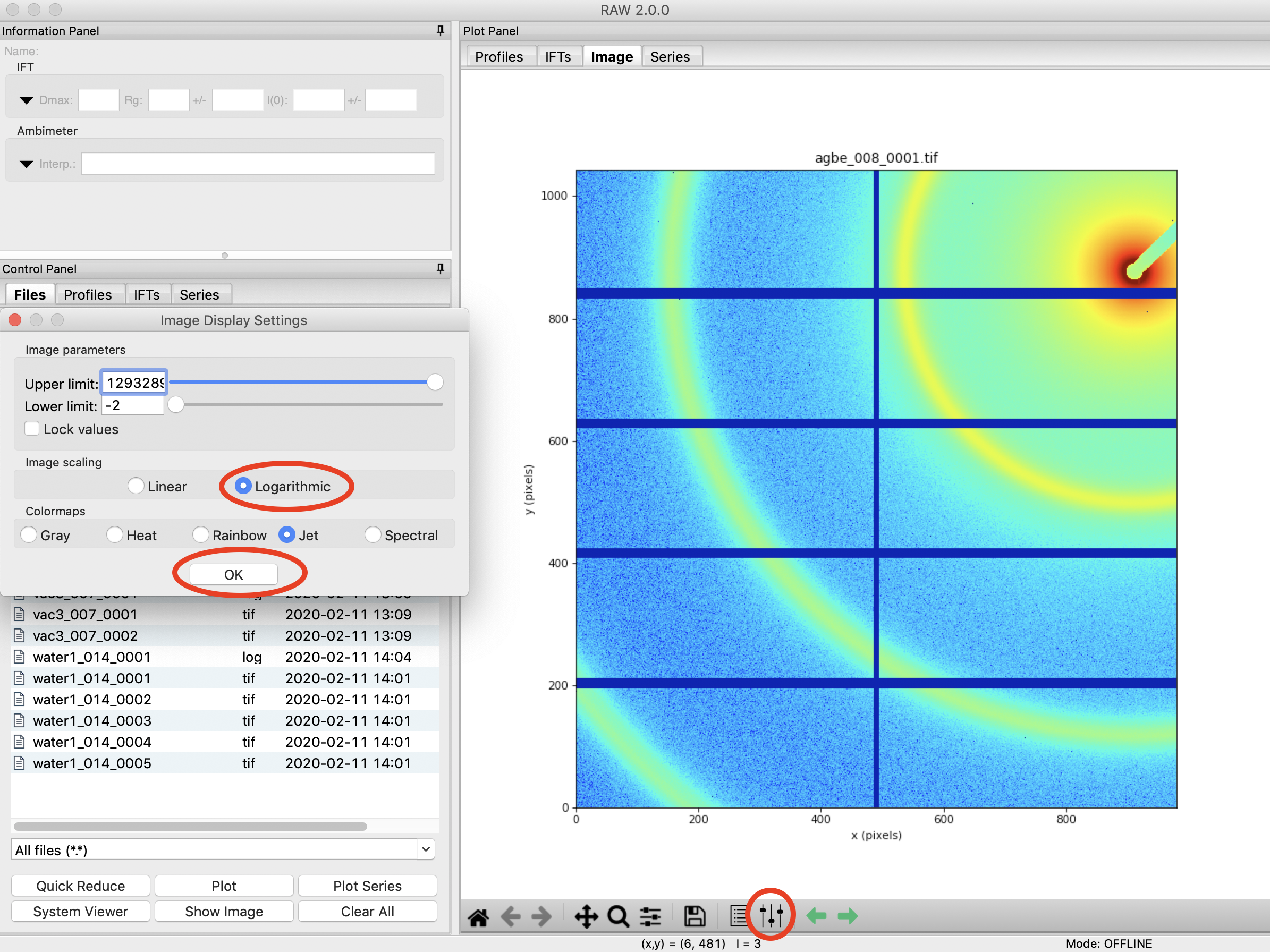1270x952 pixels.
Task: Confirm settings with the OK button
Action: [x=234, y=574]
